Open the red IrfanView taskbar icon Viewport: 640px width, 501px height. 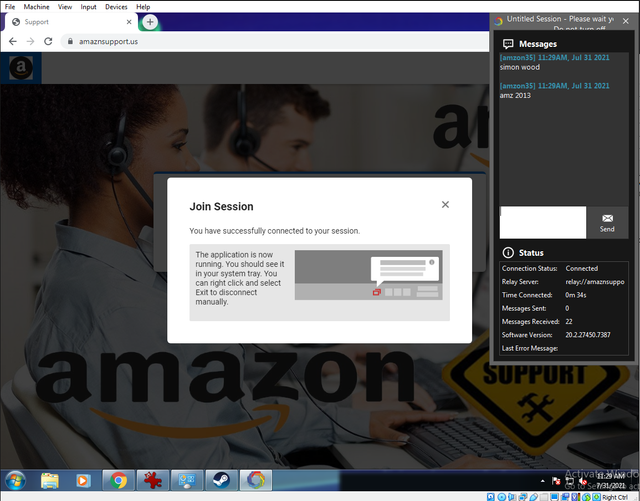click(153, 481)
